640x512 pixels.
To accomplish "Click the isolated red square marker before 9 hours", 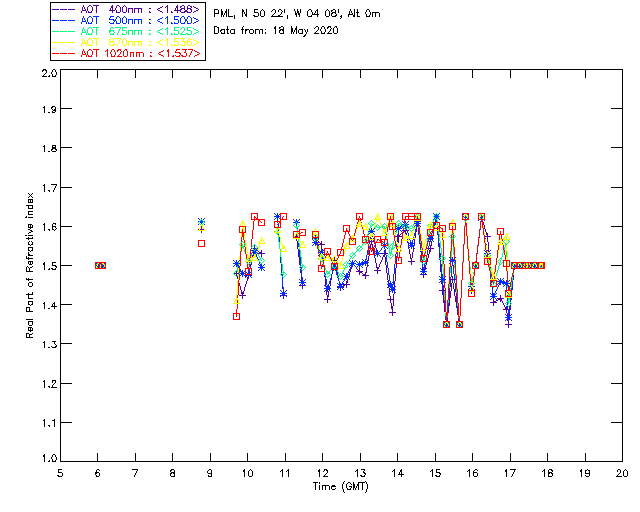I will tap(201, 243).
